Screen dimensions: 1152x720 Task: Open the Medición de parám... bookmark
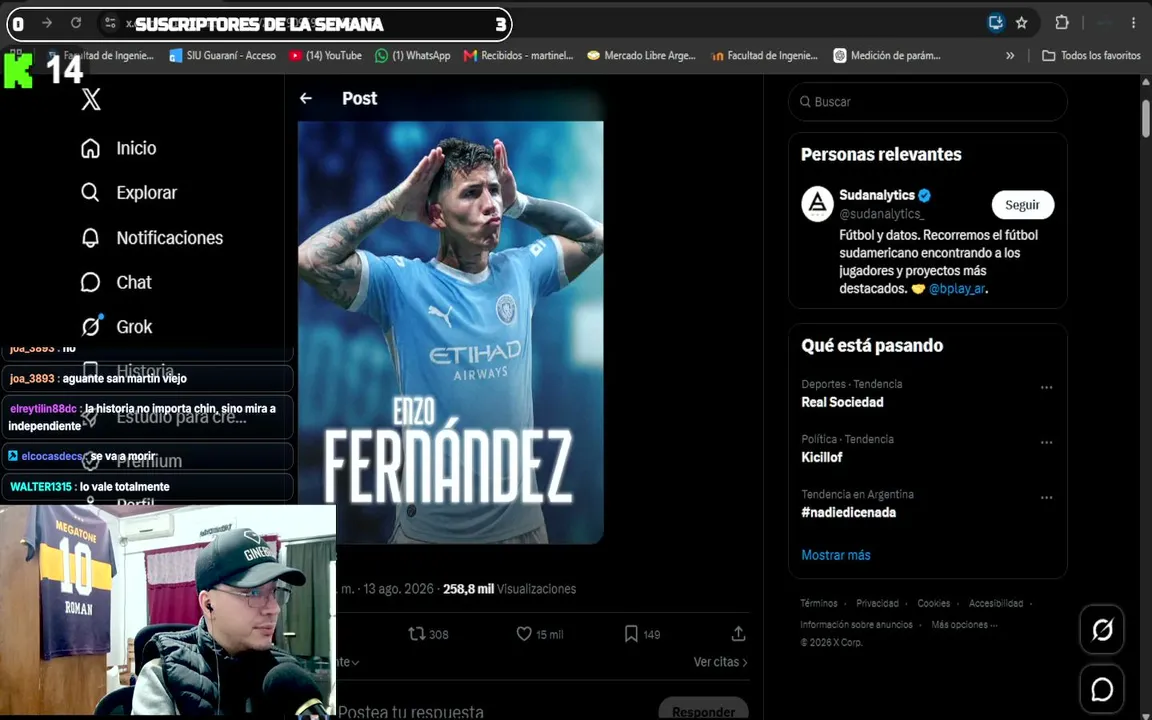(x=887, y=55)
